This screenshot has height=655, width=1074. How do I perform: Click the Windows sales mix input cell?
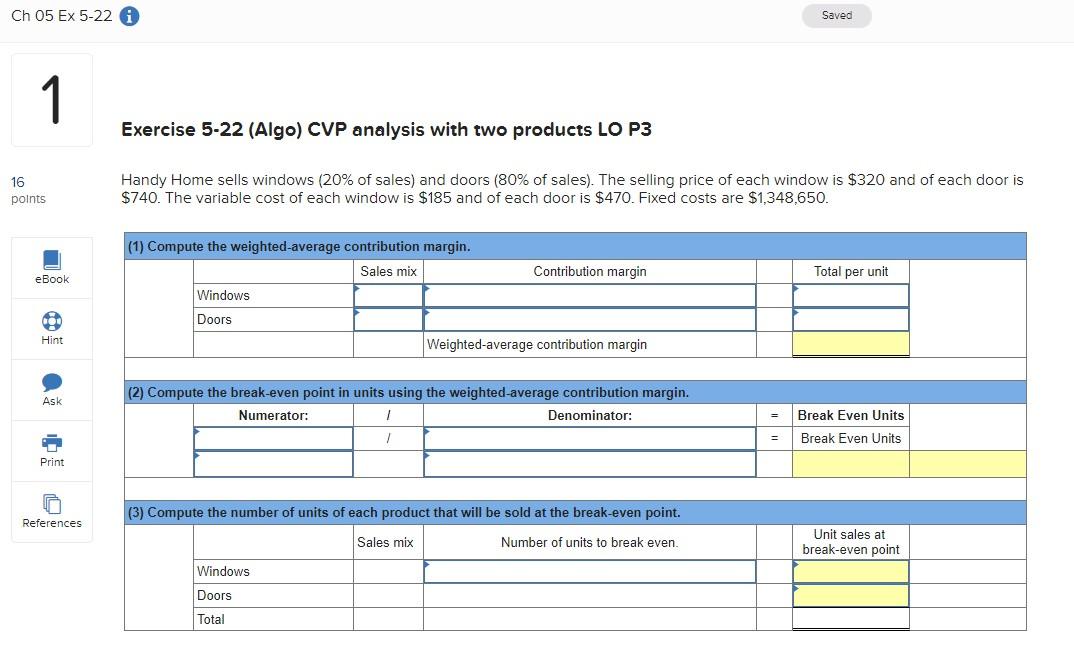pyautogui.click(x=388, y=295)
